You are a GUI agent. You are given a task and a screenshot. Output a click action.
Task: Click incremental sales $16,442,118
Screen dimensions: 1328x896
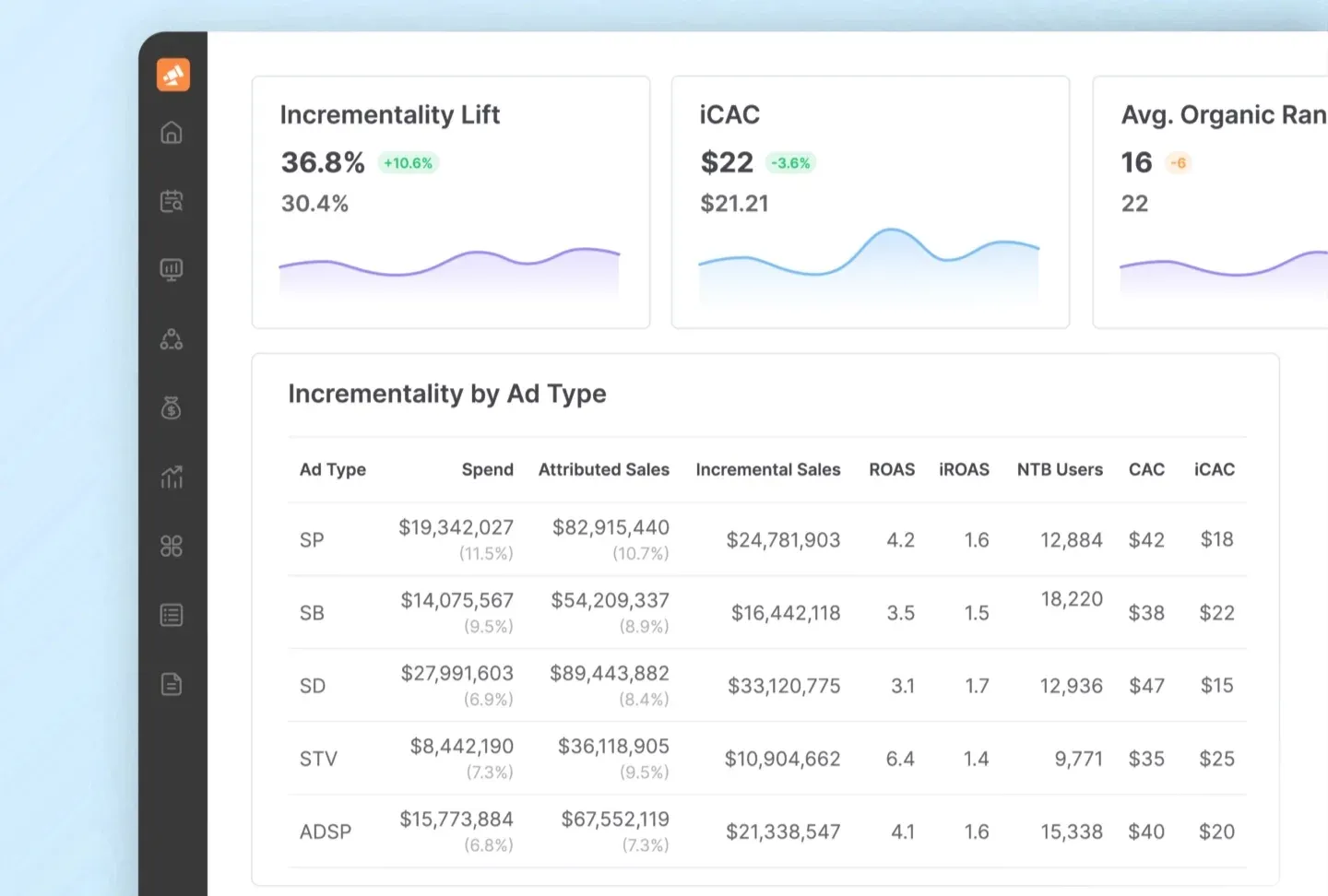click(786, 613)
